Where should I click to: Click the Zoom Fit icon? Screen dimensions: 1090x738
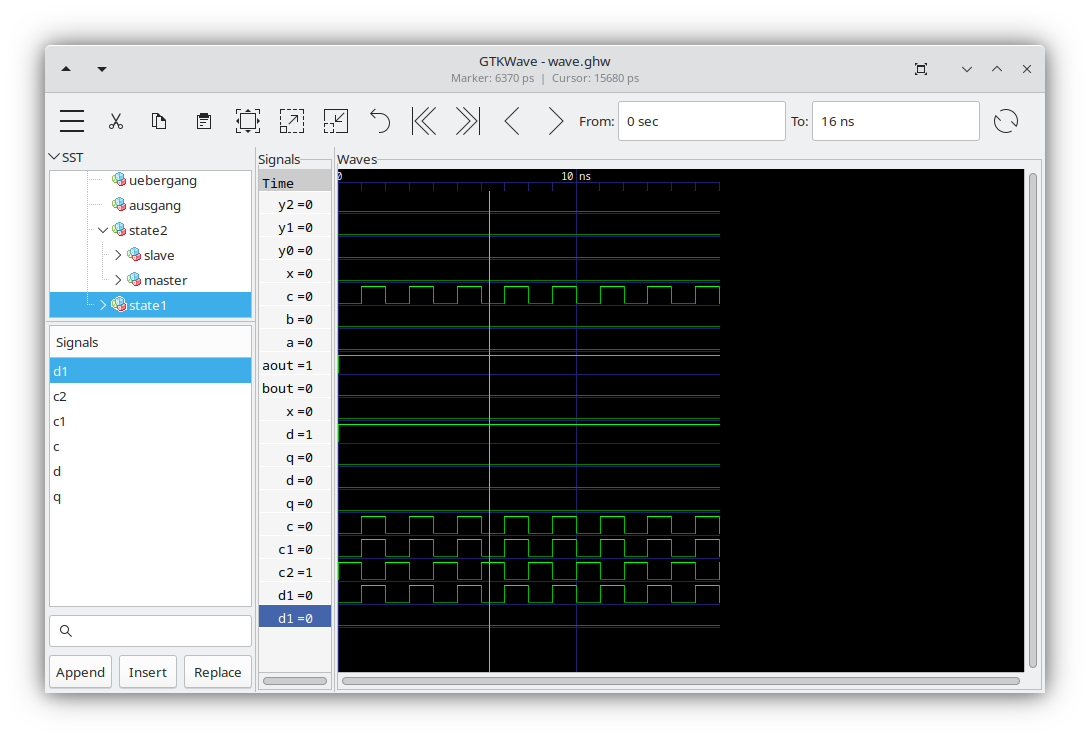[x=247, y=120]
